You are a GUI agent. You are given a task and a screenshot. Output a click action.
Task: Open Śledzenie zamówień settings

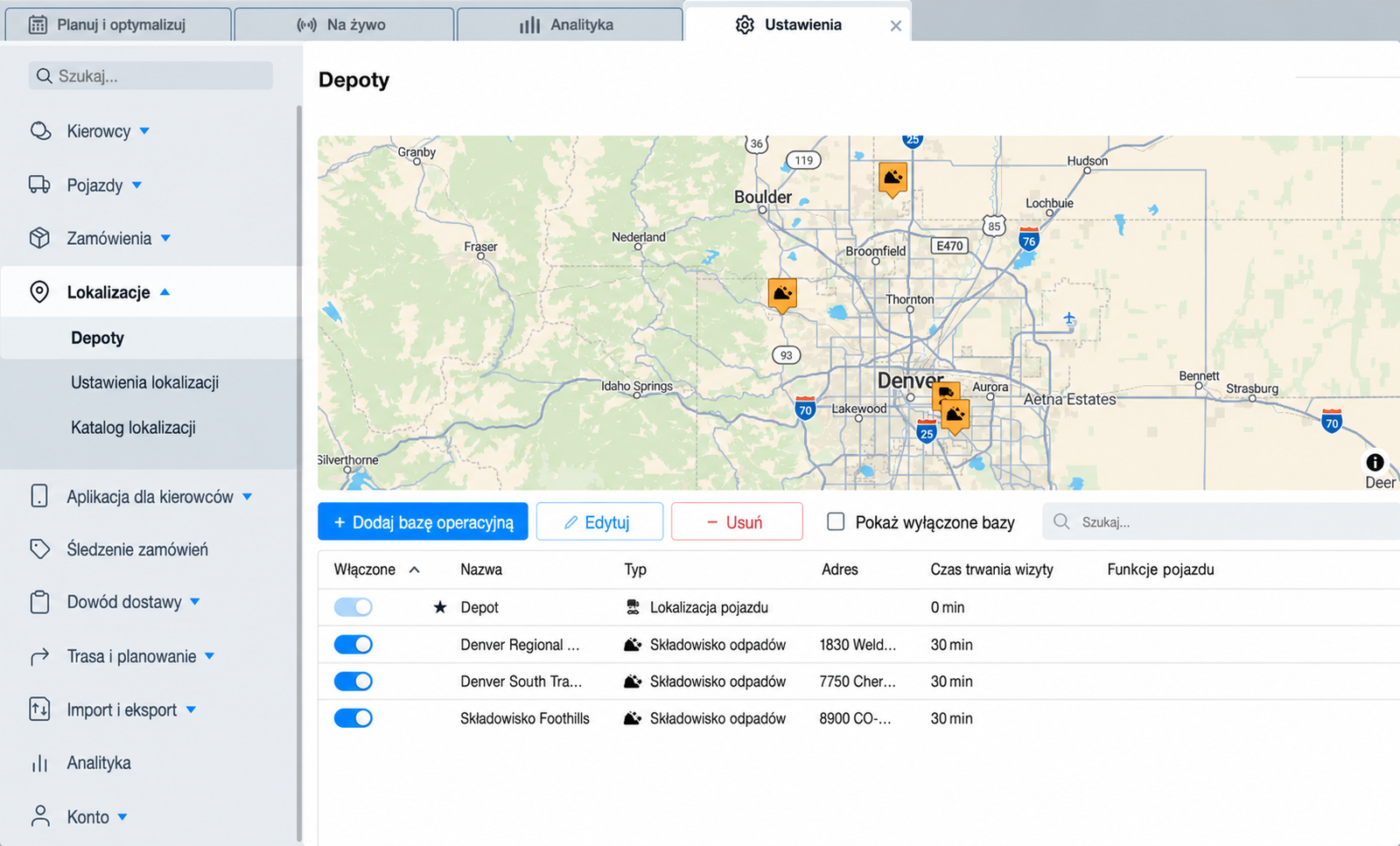(137, 549)
